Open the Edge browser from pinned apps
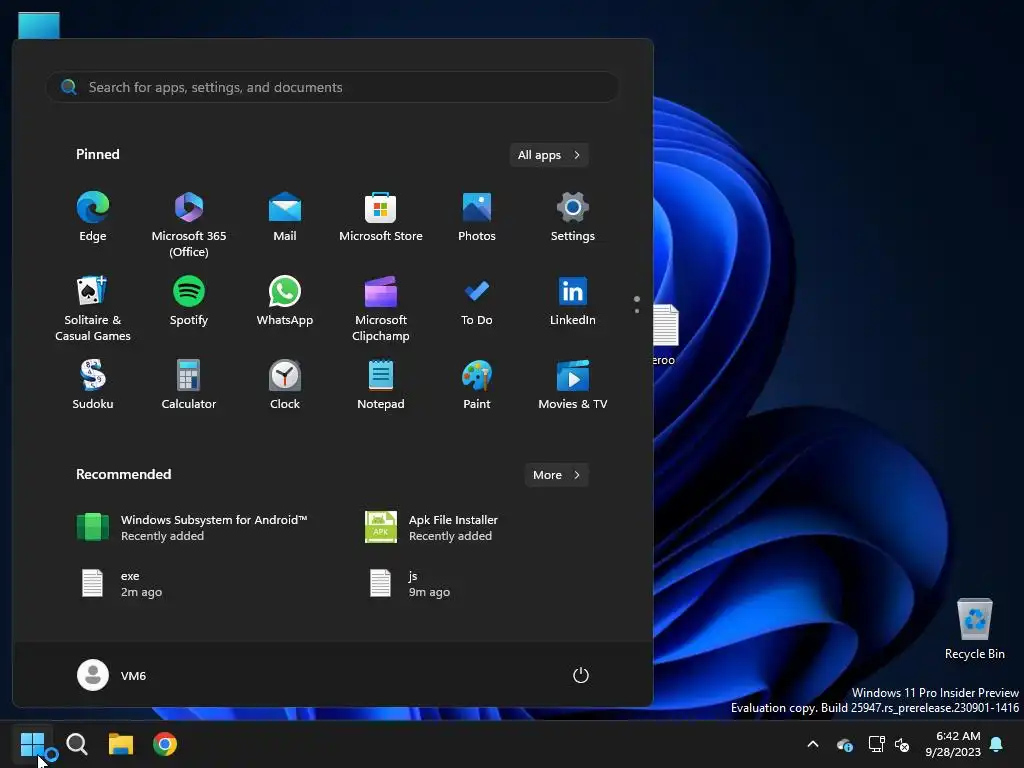Screen dimensions: 1024x768 pyautogui.click(x=93, y=217)
